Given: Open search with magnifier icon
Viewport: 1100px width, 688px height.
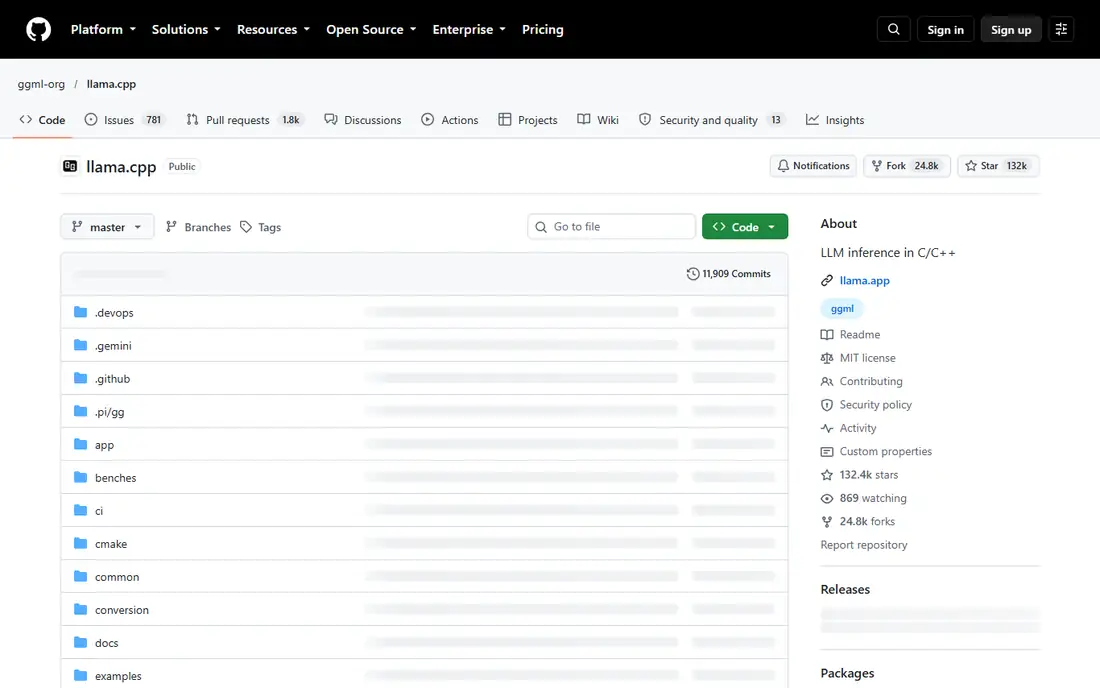Looking at the screenshot, I should (x=893, y=29).
